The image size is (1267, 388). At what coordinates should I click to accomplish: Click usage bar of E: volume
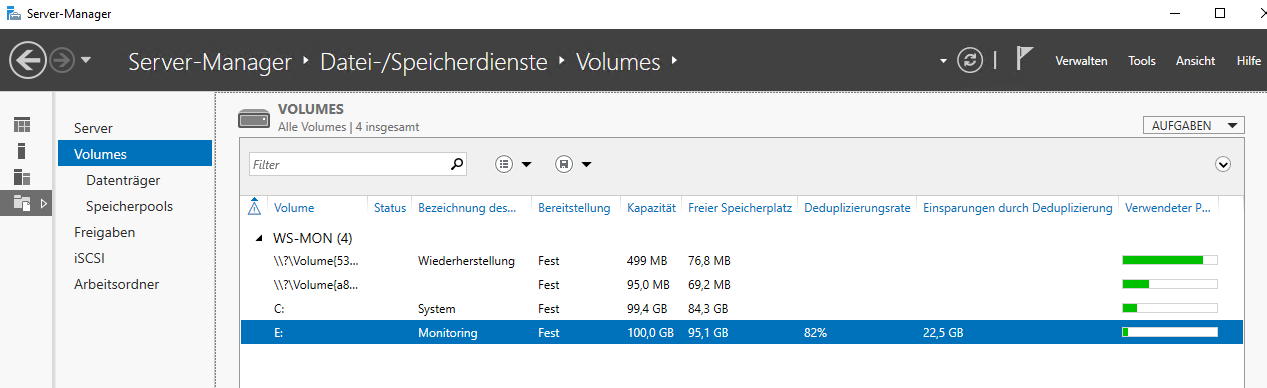coord(1170,332)
